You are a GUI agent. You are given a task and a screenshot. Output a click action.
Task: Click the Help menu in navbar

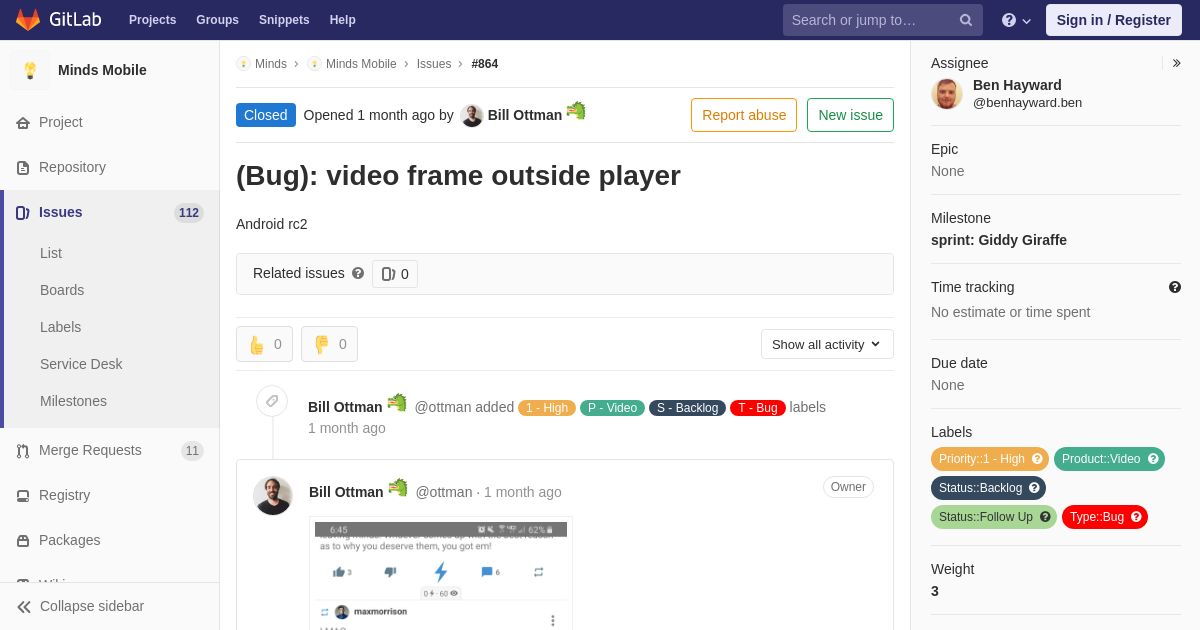click(x=343, y=20)
